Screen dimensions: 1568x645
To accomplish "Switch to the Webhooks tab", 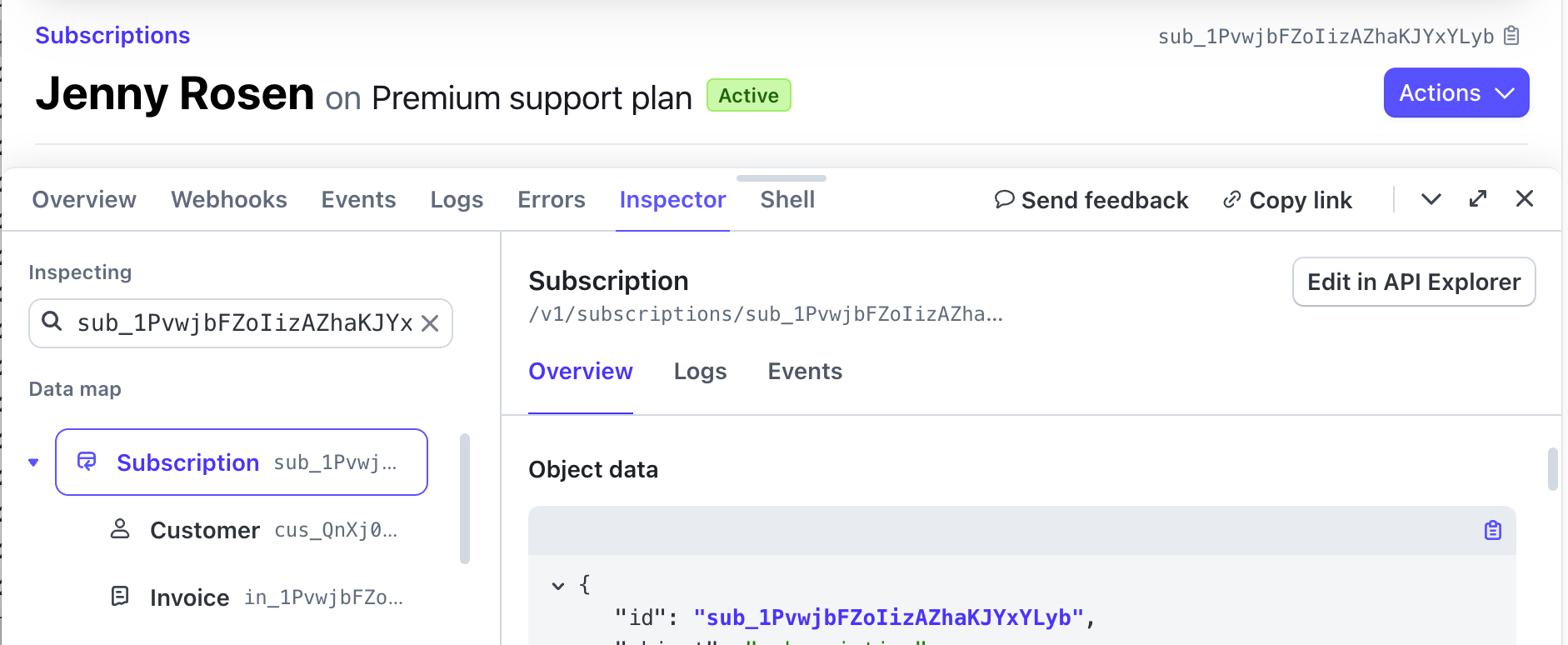I will pyautogui.click(x=229, y=200).
